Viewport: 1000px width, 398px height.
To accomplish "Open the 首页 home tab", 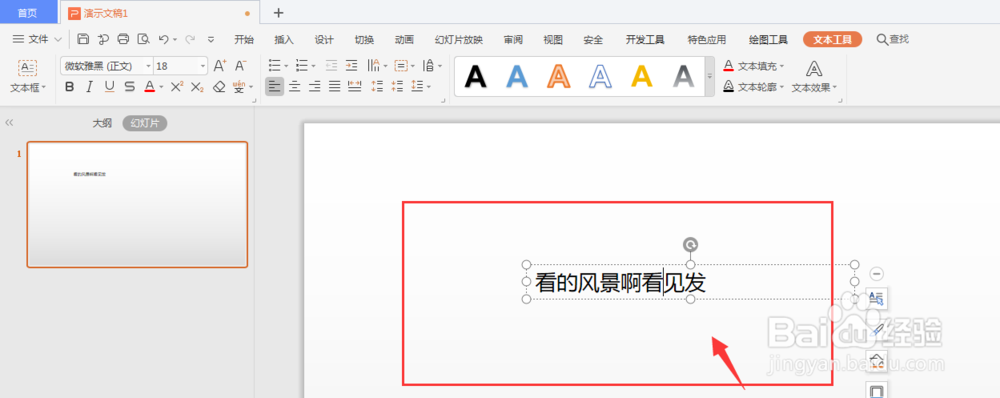I will coord(28,12).
